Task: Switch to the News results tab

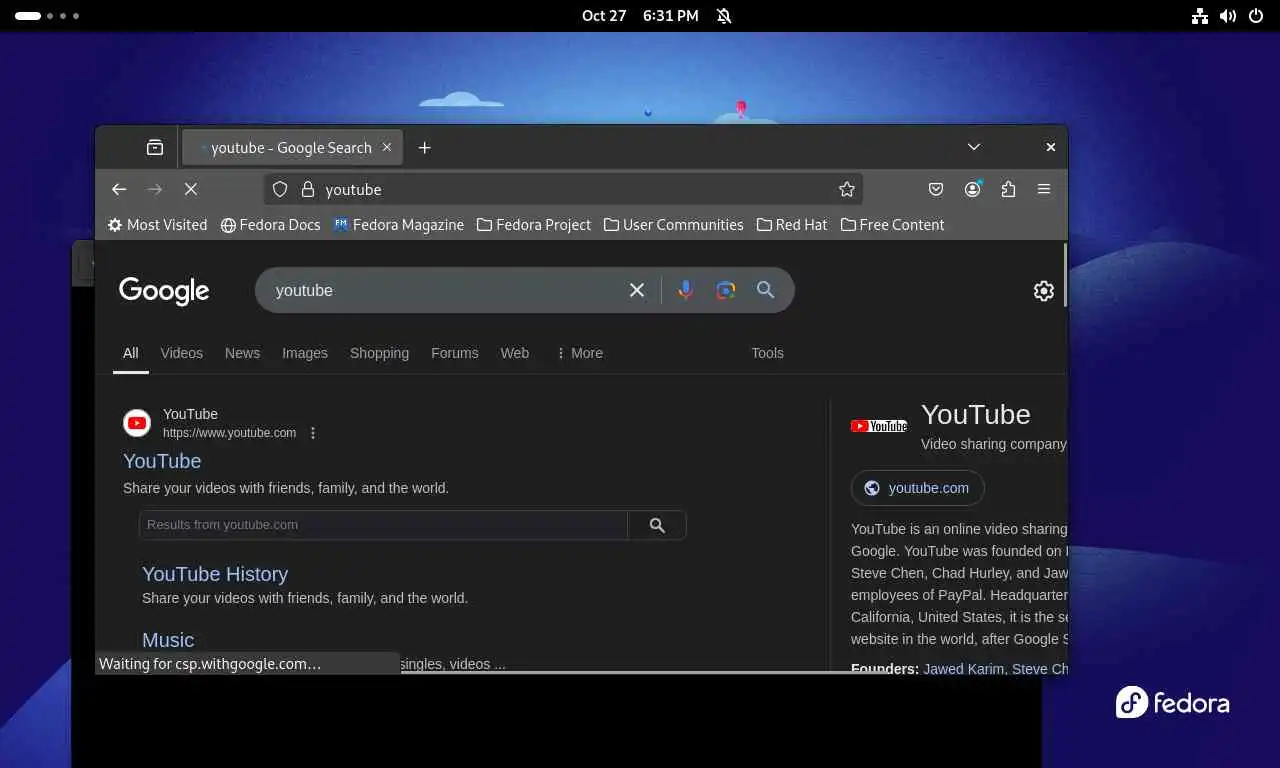Action: point(242,353)
